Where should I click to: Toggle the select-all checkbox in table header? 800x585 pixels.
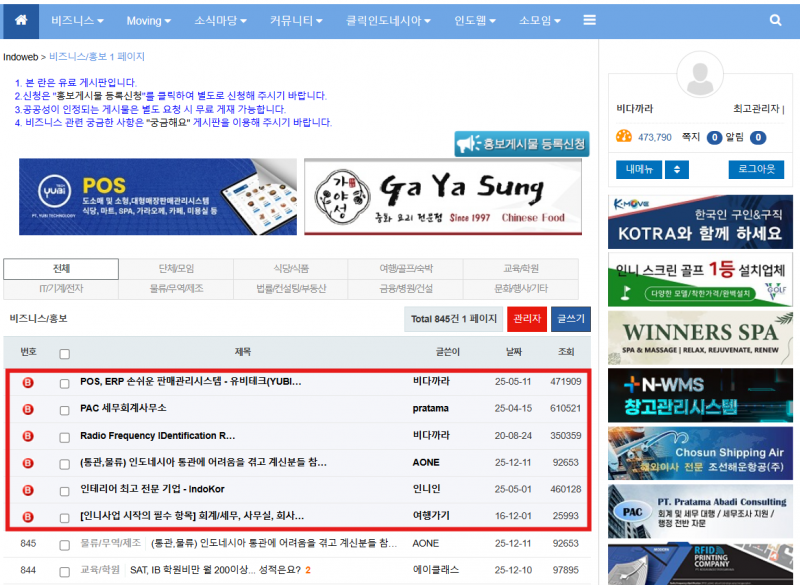[65, 353]
